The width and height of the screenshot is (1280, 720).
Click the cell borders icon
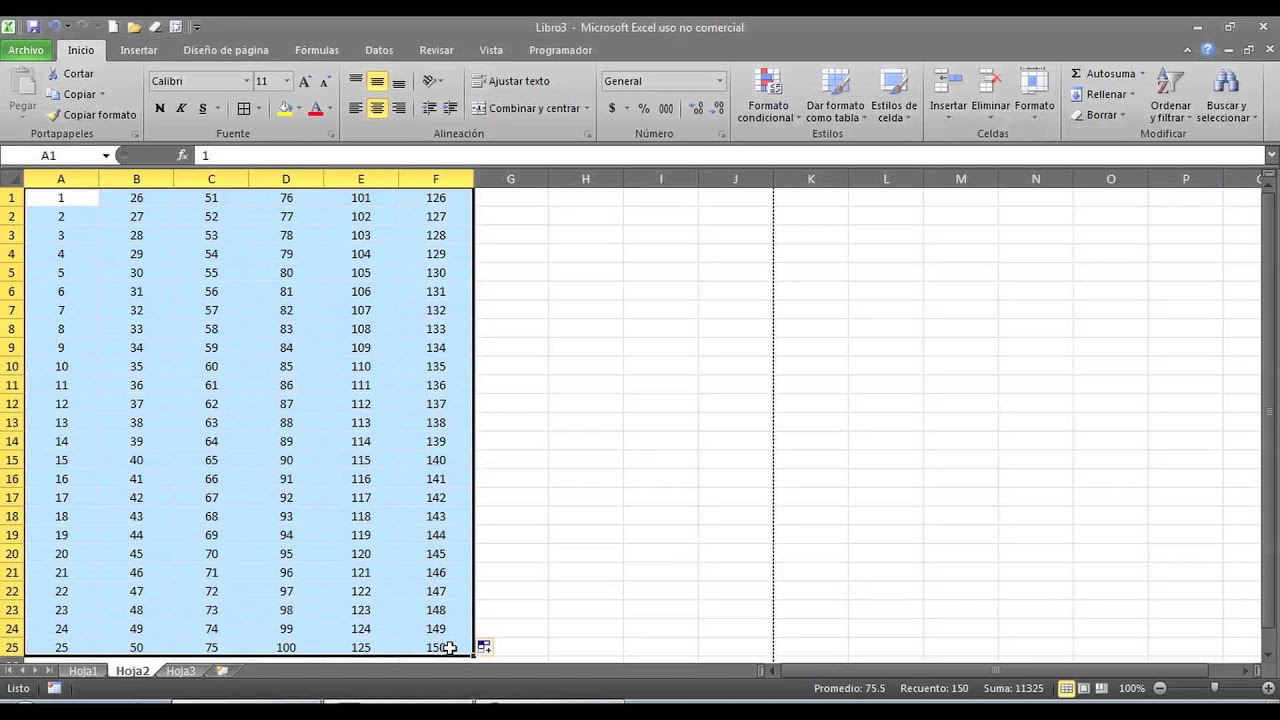pyautogui.click(x=244, y=108)
